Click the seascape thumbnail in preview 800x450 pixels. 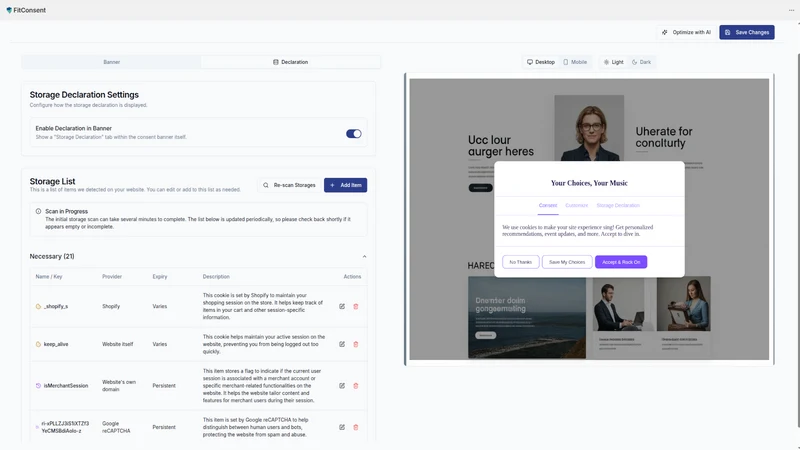pos(527,317)
